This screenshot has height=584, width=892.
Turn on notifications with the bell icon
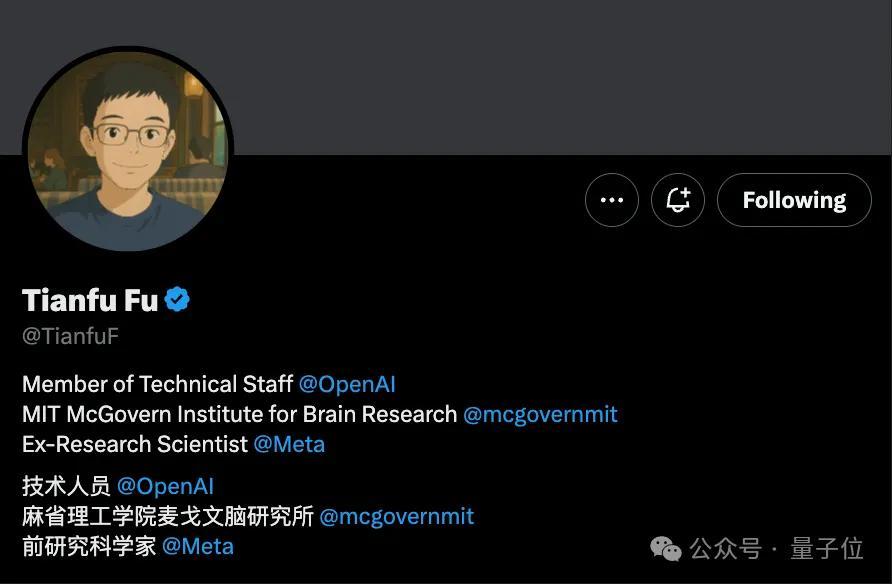[x=678, y=200]
